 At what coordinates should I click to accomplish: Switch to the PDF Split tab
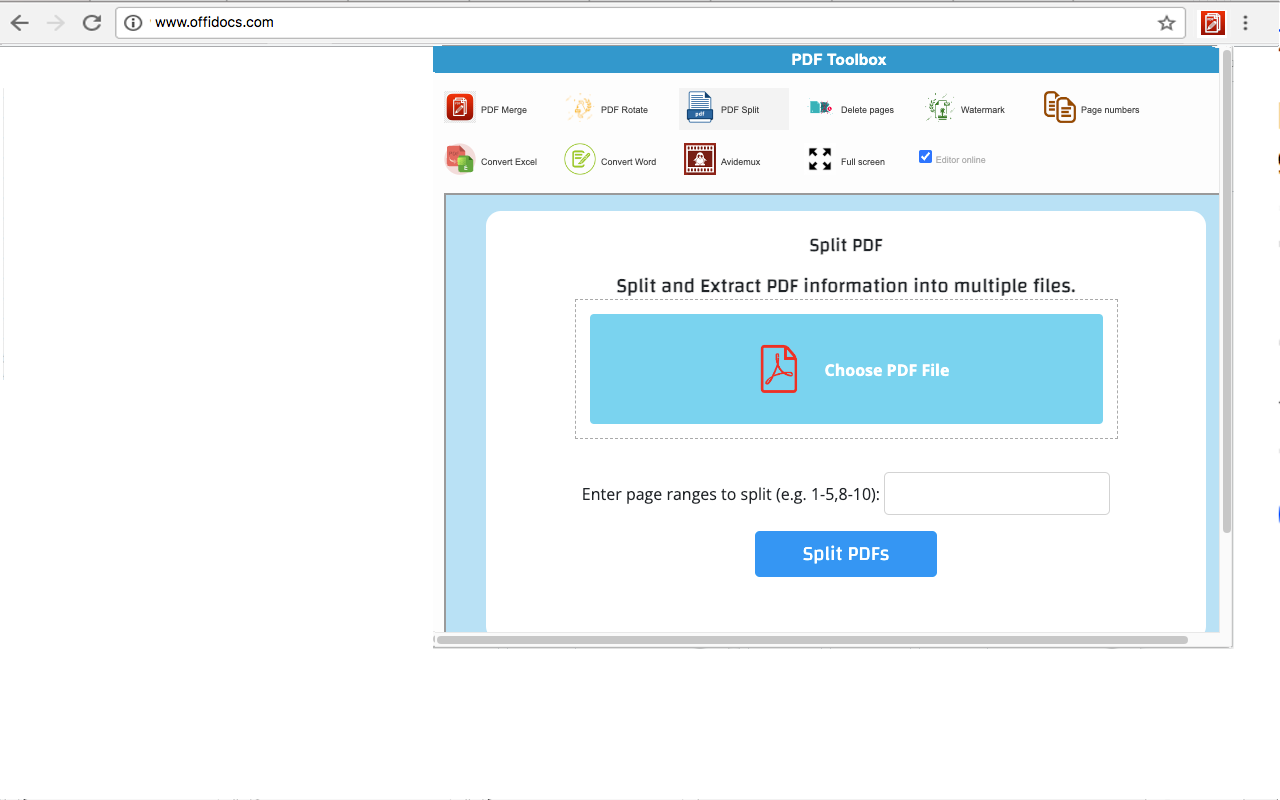click(x=733, y=107)
